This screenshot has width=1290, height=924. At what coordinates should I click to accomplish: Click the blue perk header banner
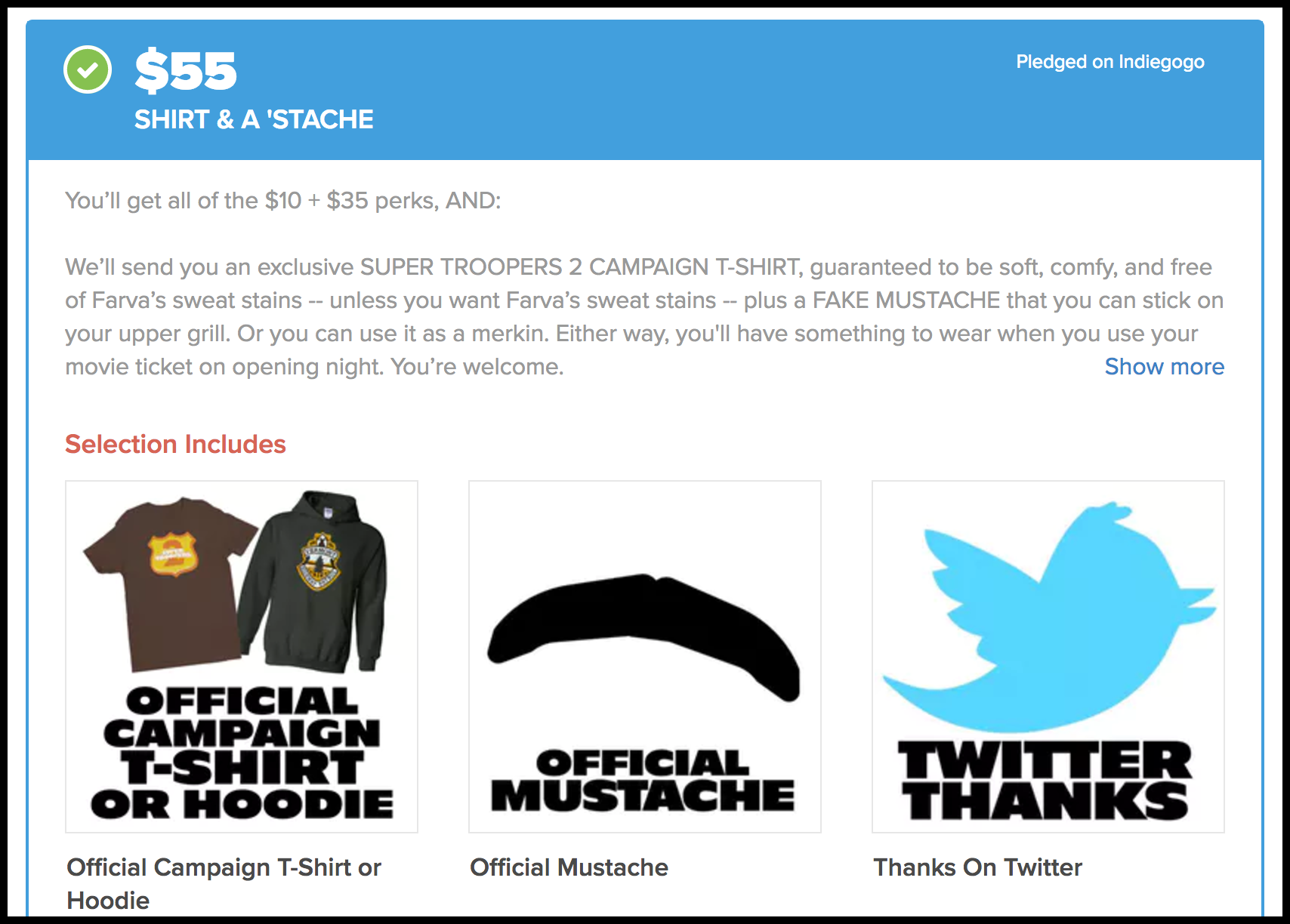pos(645,90)
